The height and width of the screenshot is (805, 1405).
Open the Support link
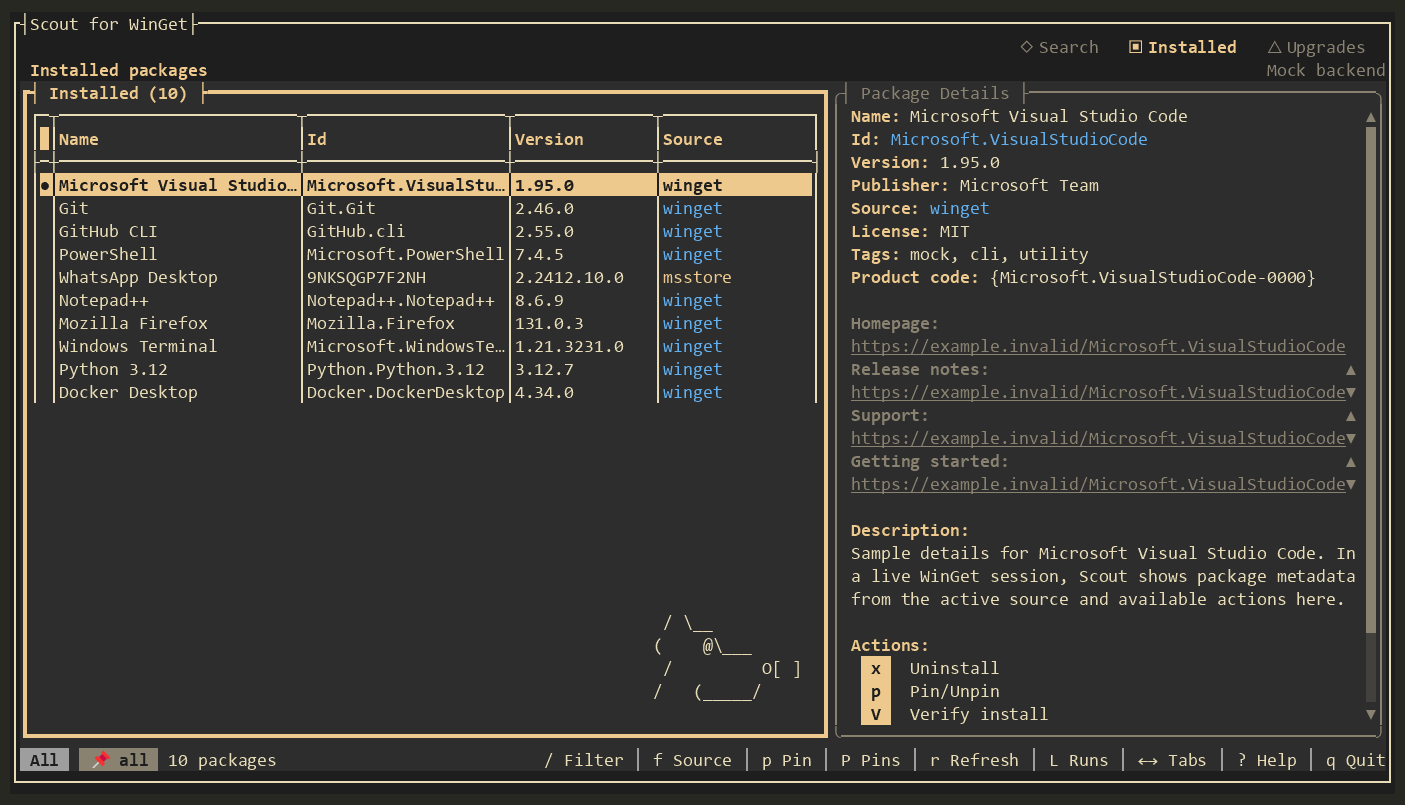click(1098, 438)
